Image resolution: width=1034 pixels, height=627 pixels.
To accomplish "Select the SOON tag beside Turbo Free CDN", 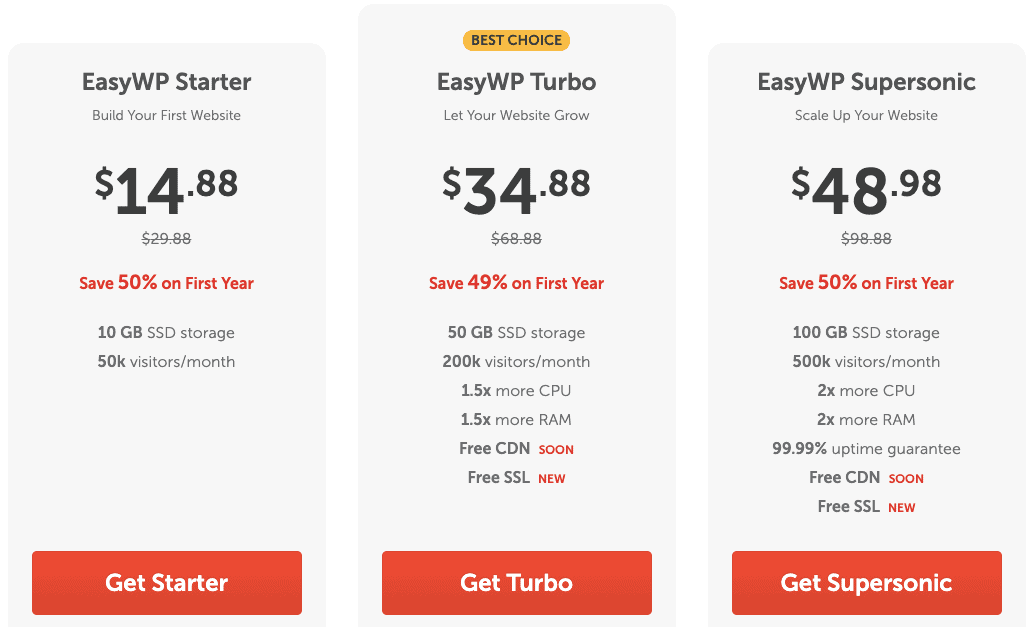I will [x=556, y=450].
